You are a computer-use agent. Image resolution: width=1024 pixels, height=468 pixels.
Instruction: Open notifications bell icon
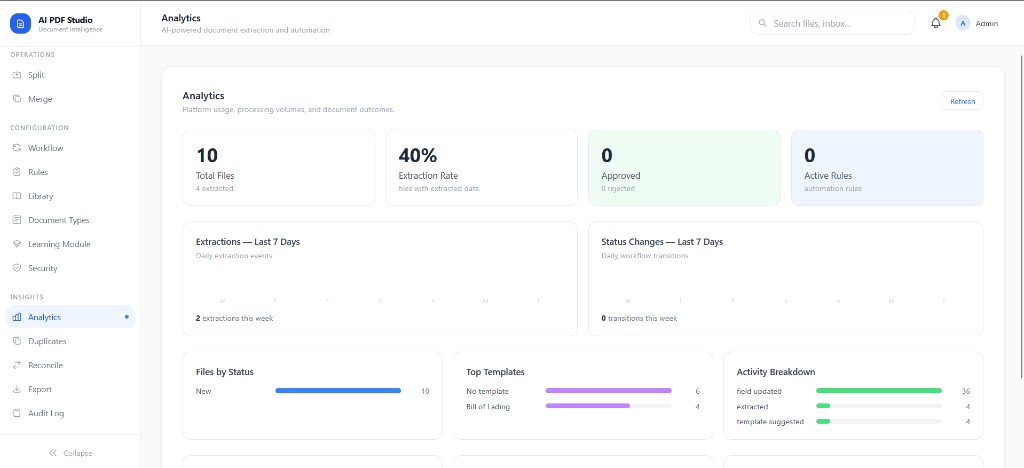[x=936, y=23]
